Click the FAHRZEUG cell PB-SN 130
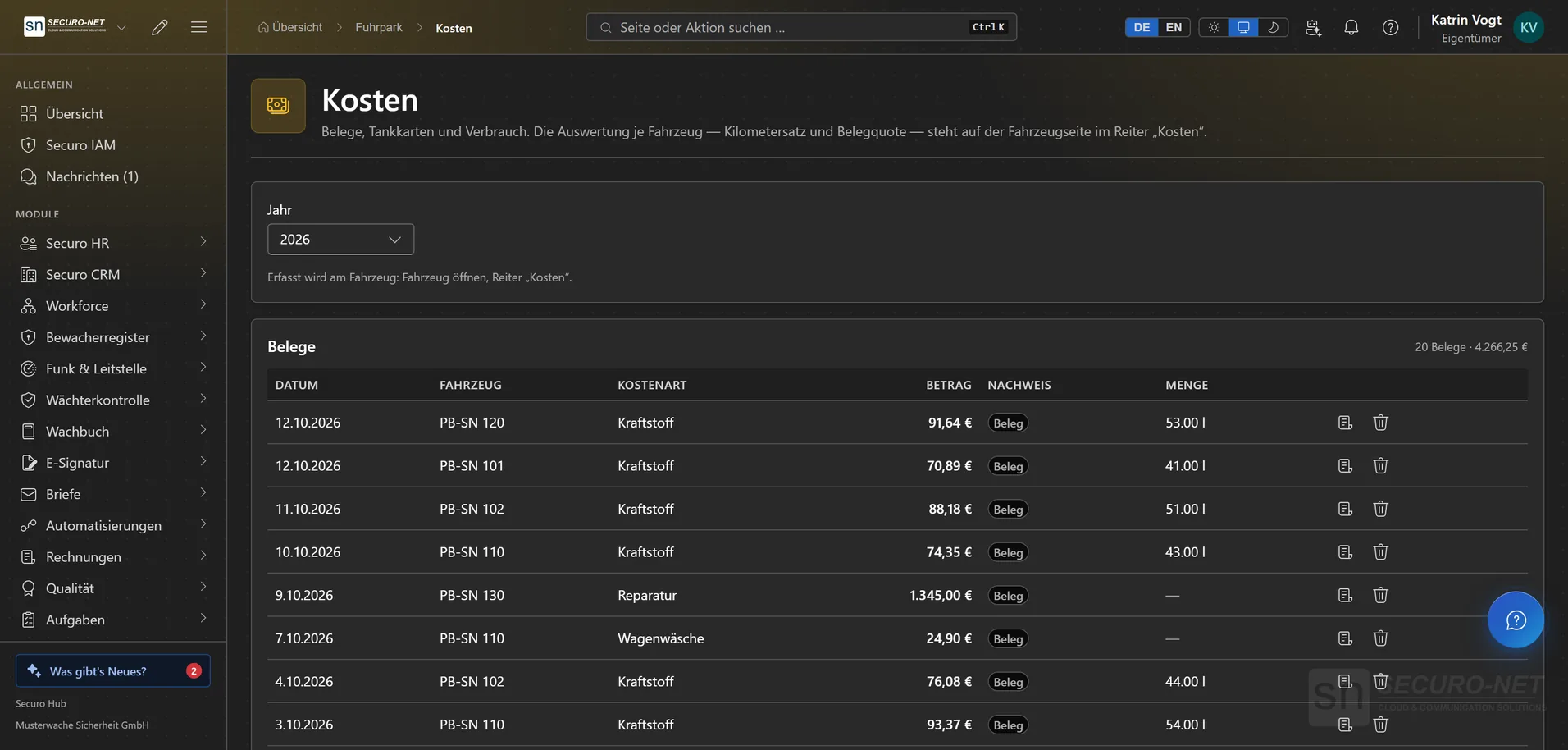The height and width of the screenshot is (750, 1568). [x=472, y=595]
